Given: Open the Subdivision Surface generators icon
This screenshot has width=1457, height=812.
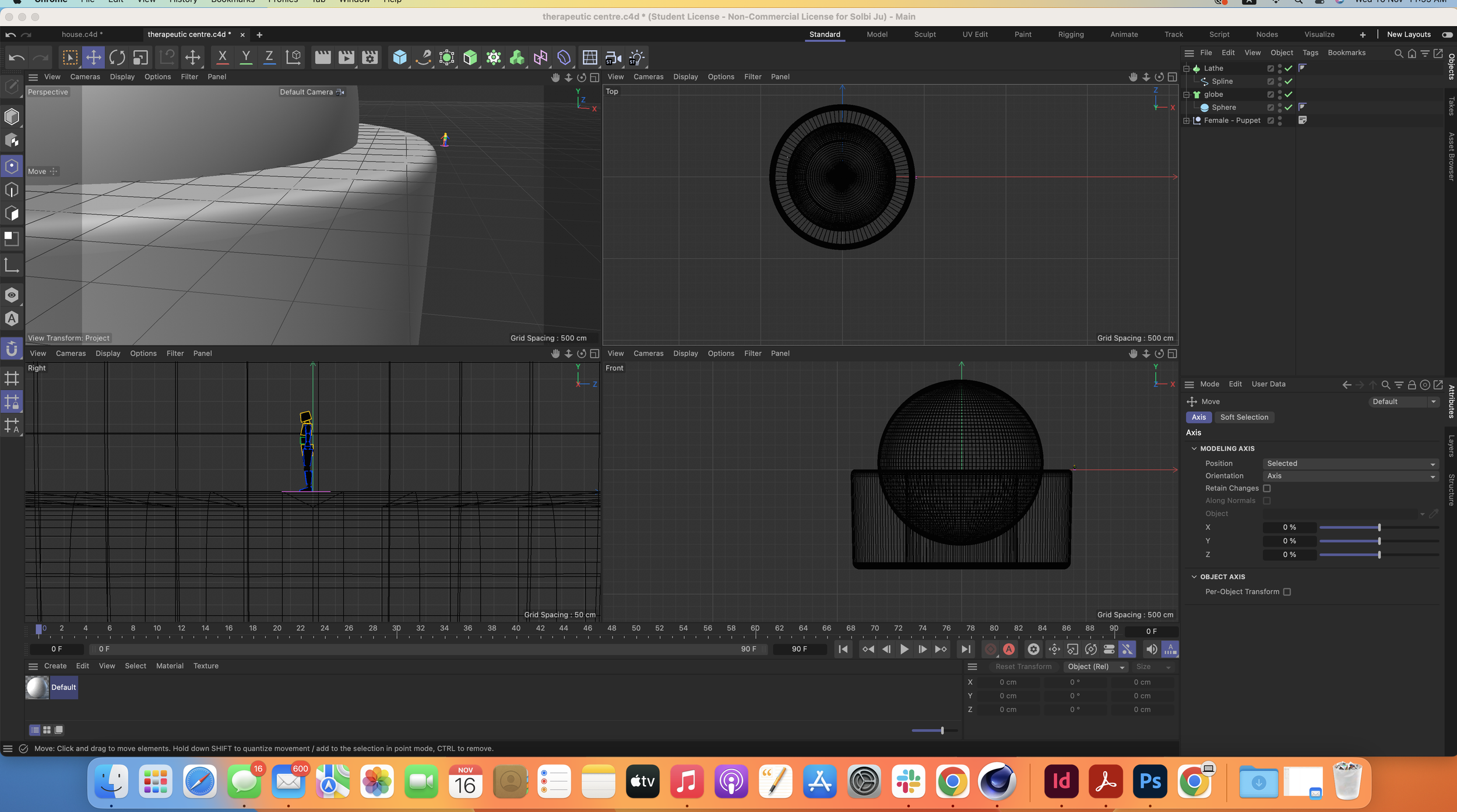Looking at the screenshot, I should point(446,58).
